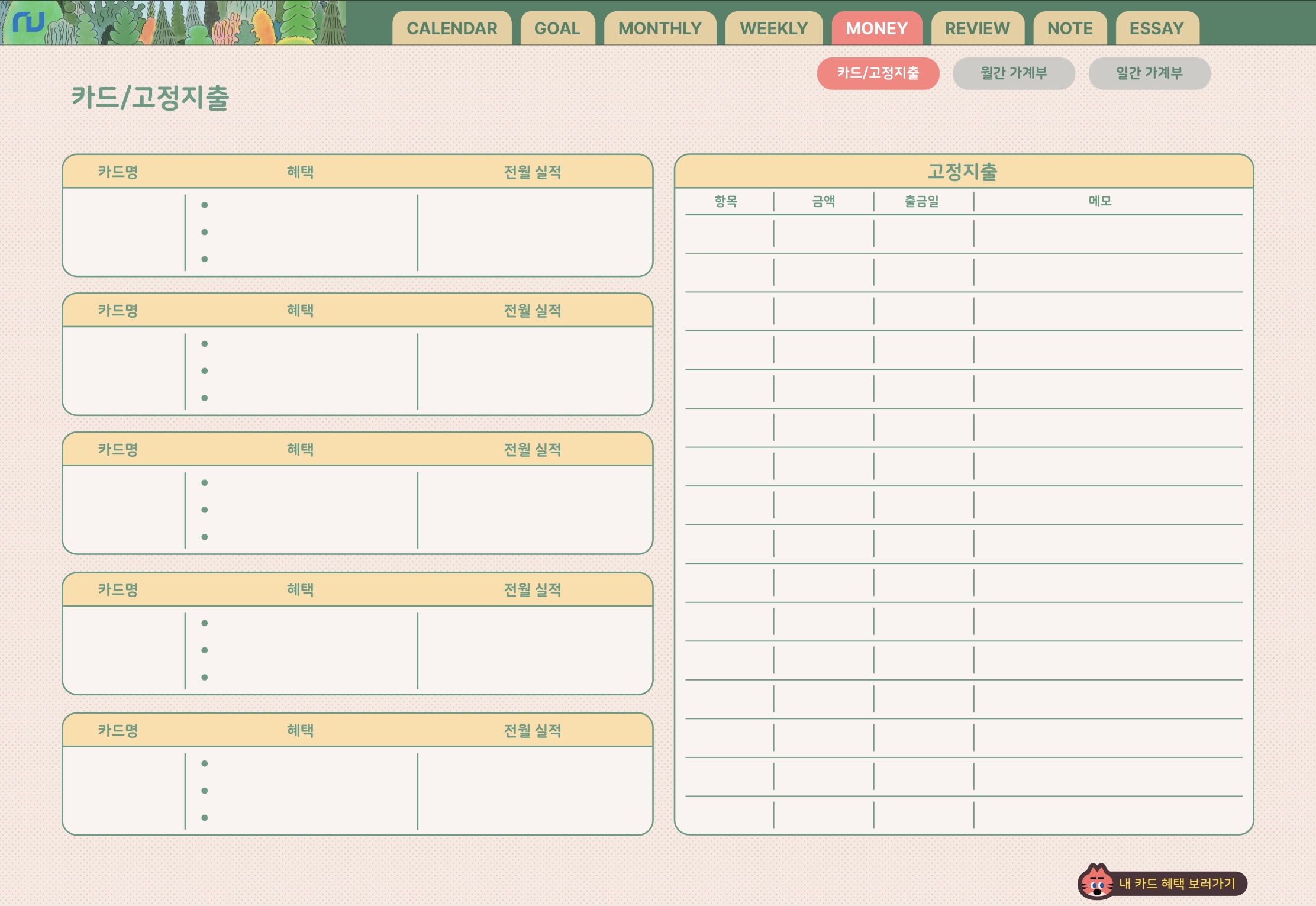
Task: Switch to 일간 가계부 page
Action: coord(1149,73)
